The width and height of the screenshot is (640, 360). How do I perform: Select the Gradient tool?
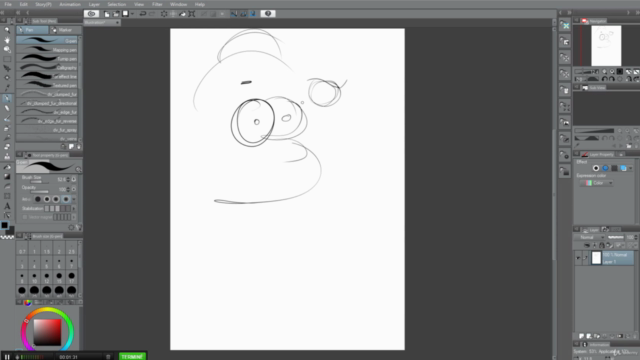(7, 177)
